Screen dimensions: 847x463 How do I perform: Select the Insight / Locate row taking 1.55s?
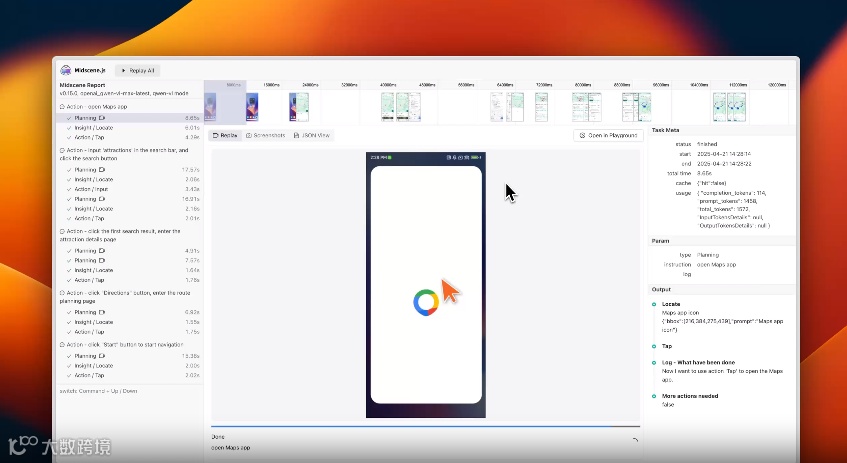(x=130, y=322)
